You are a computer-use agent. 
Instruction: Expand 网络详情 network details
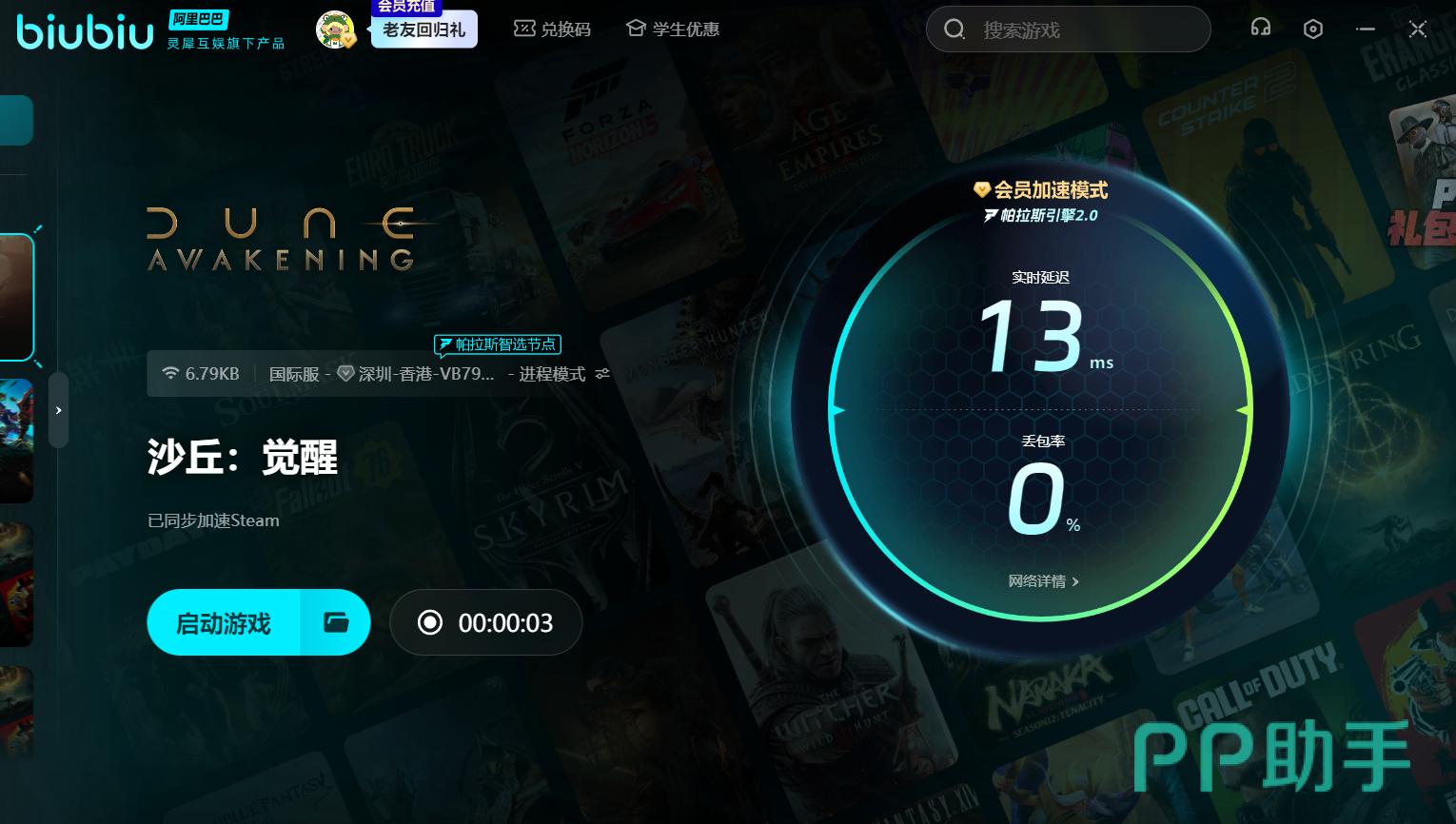(1043, 581)
